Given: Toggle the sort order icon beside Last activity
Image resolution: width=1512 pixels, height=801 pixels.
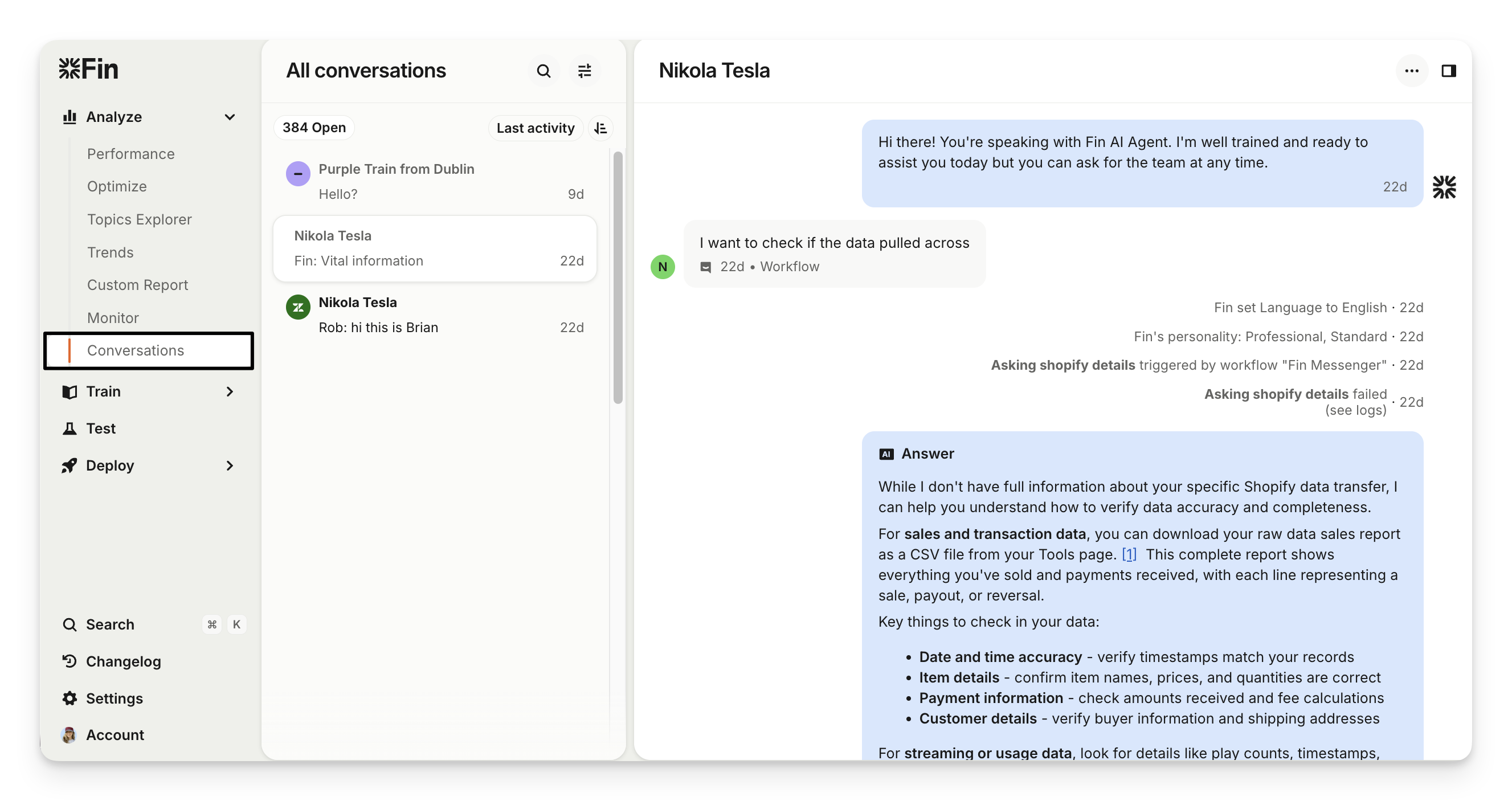Looking at the screenshot, I should (x=600, y=128).
